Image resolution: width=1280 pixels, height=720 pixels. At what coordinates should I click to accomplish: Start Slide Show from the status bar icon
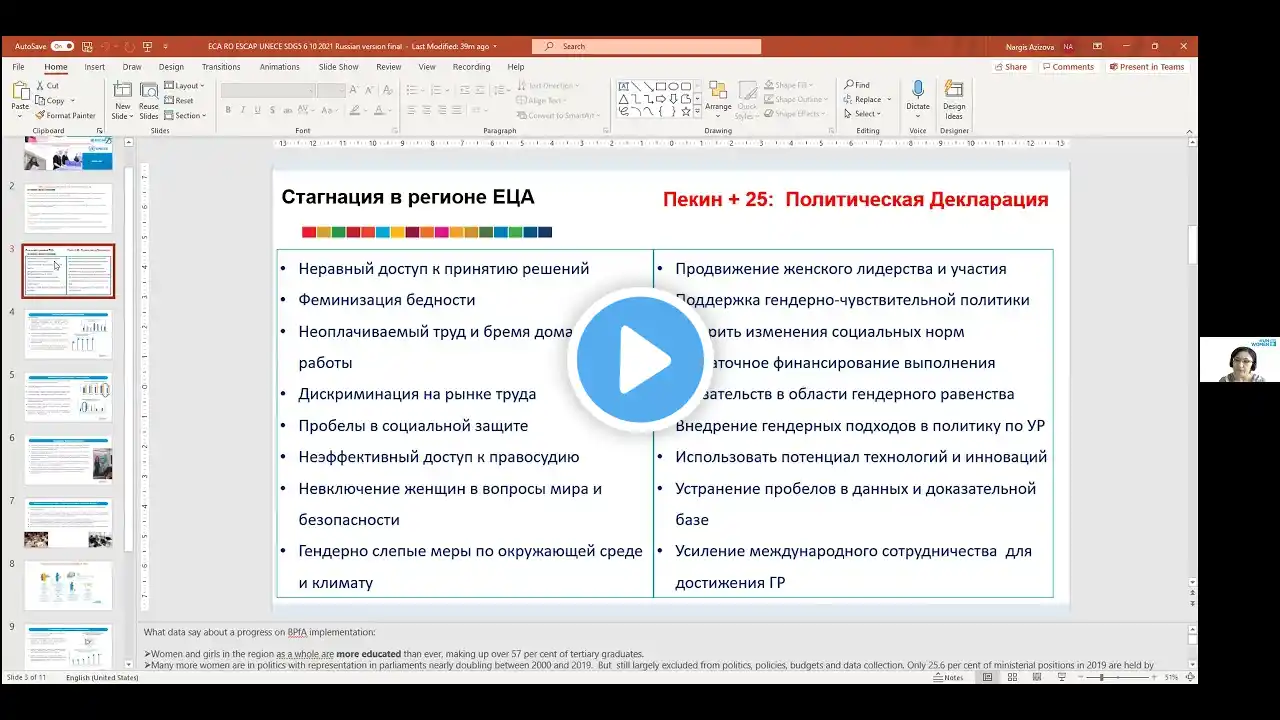coord(1061,677)
